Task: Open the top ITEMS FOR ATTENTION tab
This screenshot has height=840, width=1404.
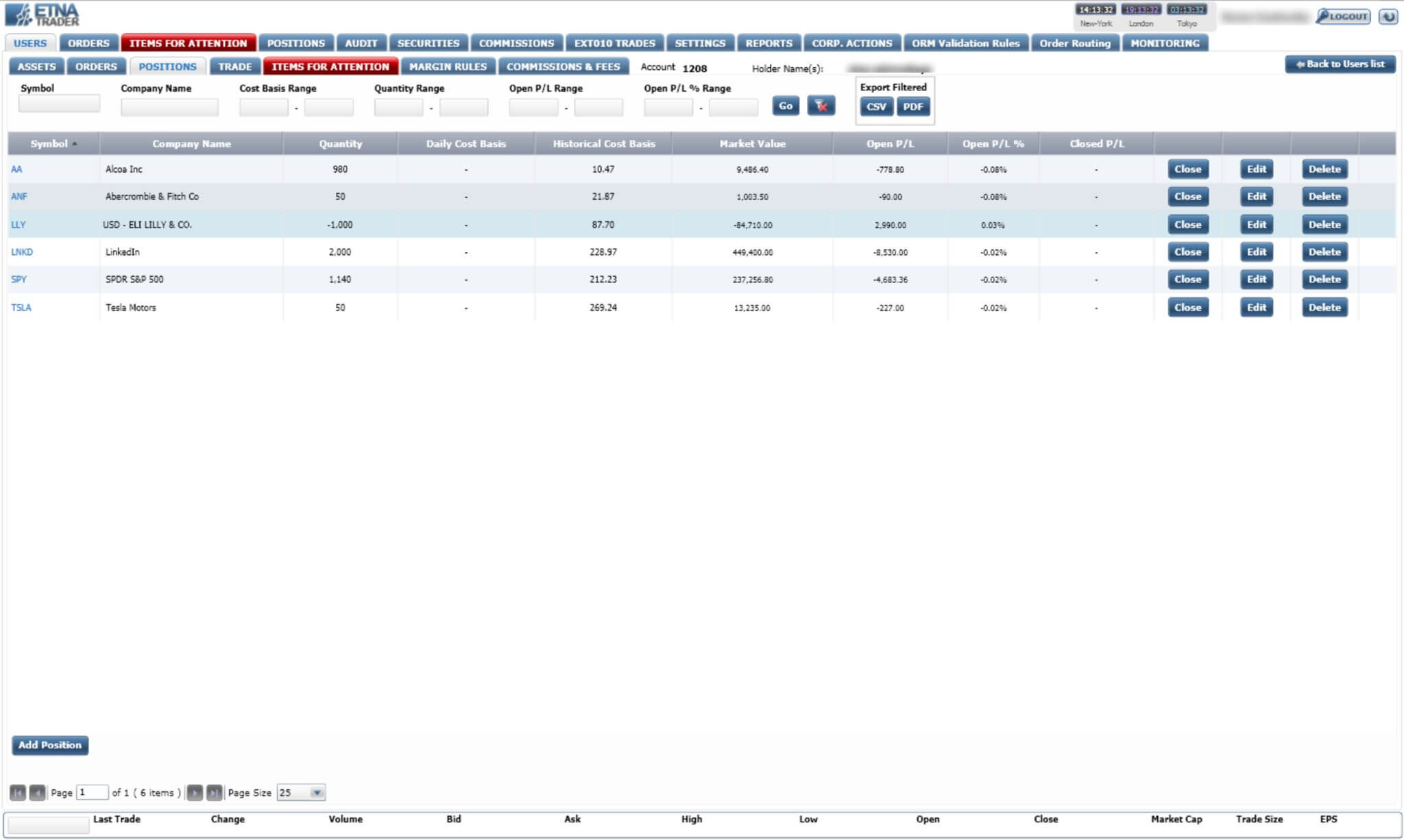Action: click(x=188, y=43)
